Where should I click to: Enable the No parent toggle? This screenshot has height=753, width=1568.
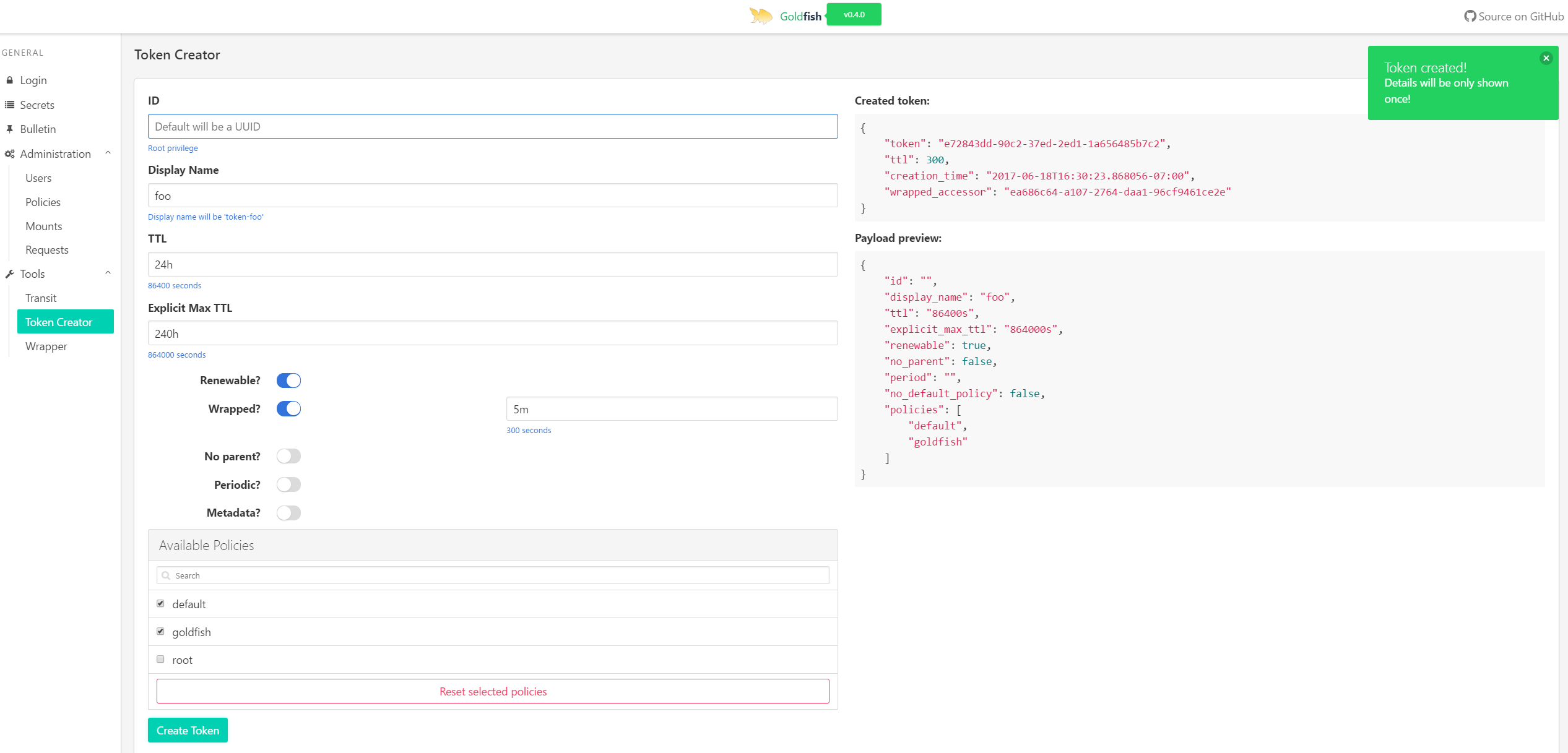point(288,456)
